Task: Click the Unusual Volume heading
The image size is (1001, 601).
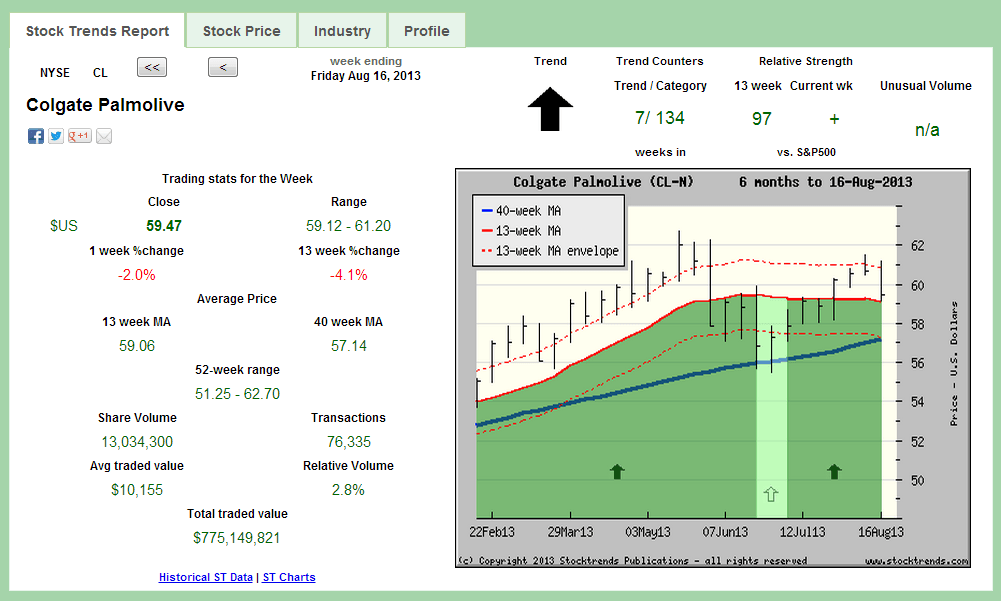Action: click(926, 86)
